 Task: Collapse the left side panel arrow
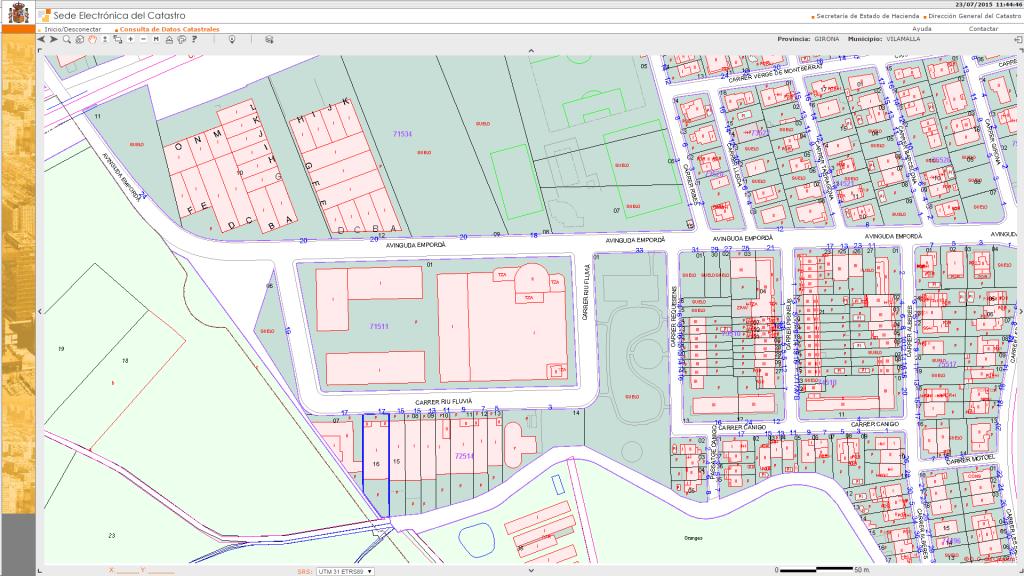pyautogui.click(x=39, y=311)
